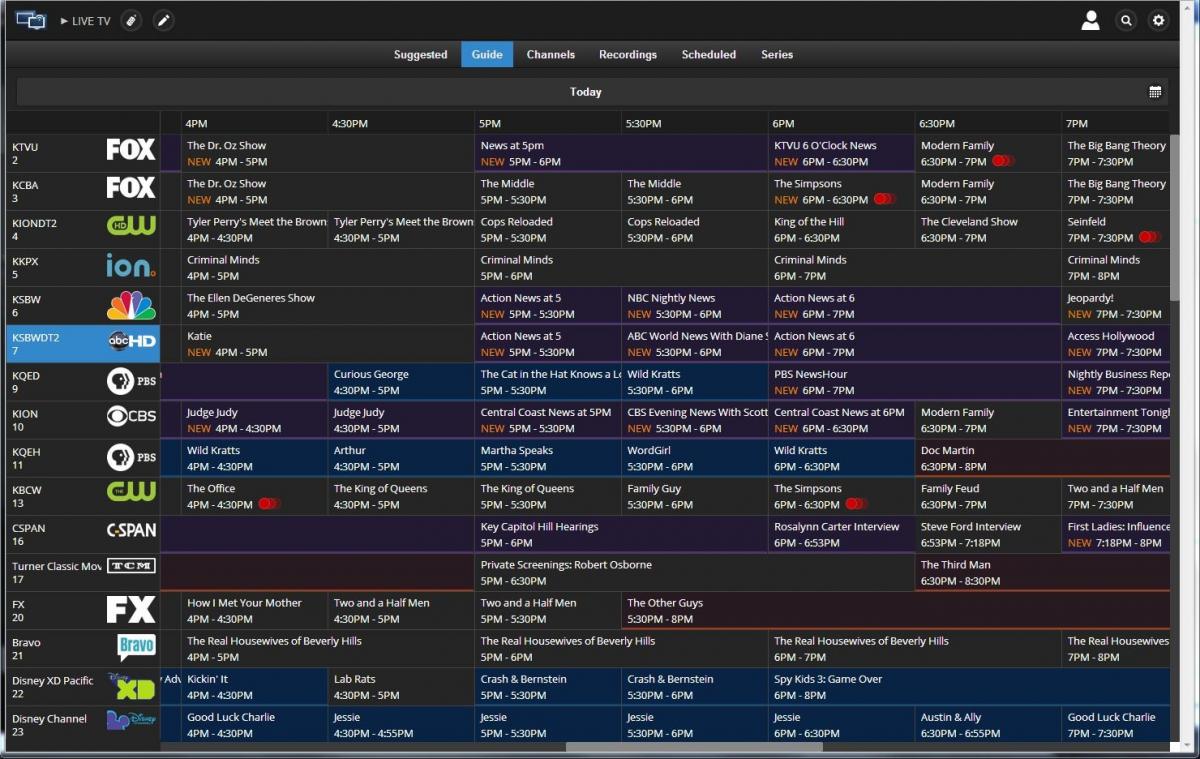This screenshot has height=759, width=1200.
Task: Open the PBS NewsHour listing
Action: pyautogui.click(x=914, y=382)
